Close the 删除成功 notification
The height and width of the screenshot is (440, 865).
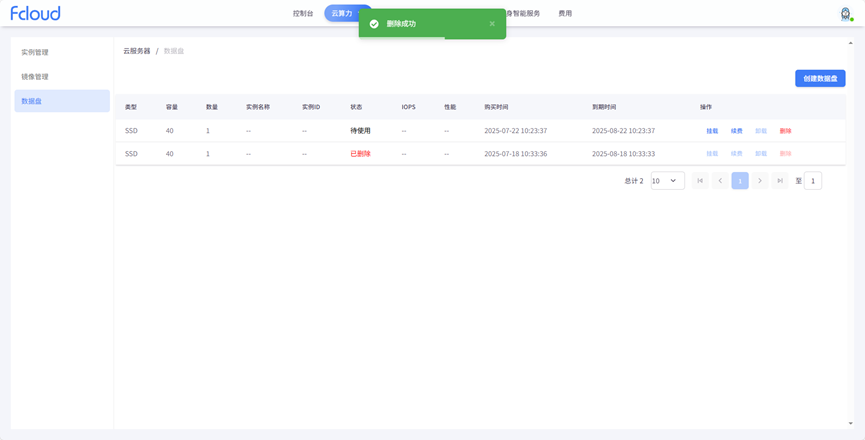coord(492,23)
